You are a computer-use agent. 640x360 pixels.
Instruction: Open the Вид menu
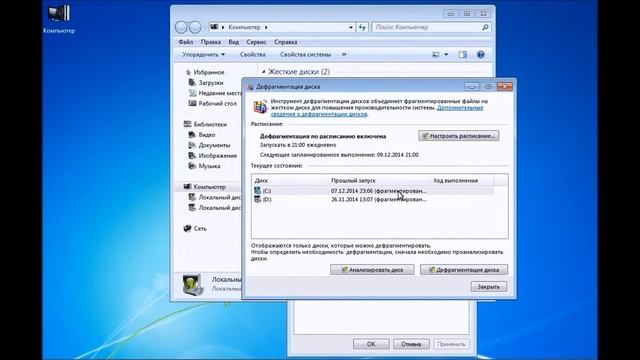[233, 42]
